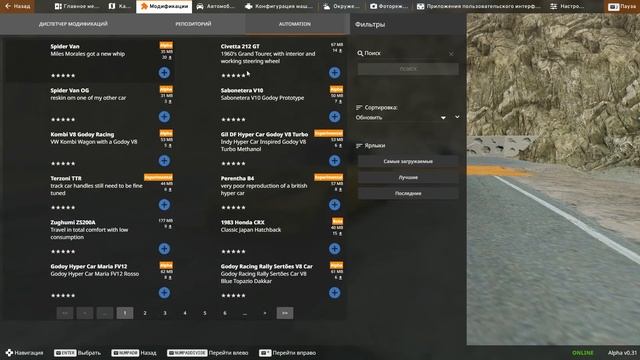Click the Пауза button

pyautogui.click(x=622, y=7)
